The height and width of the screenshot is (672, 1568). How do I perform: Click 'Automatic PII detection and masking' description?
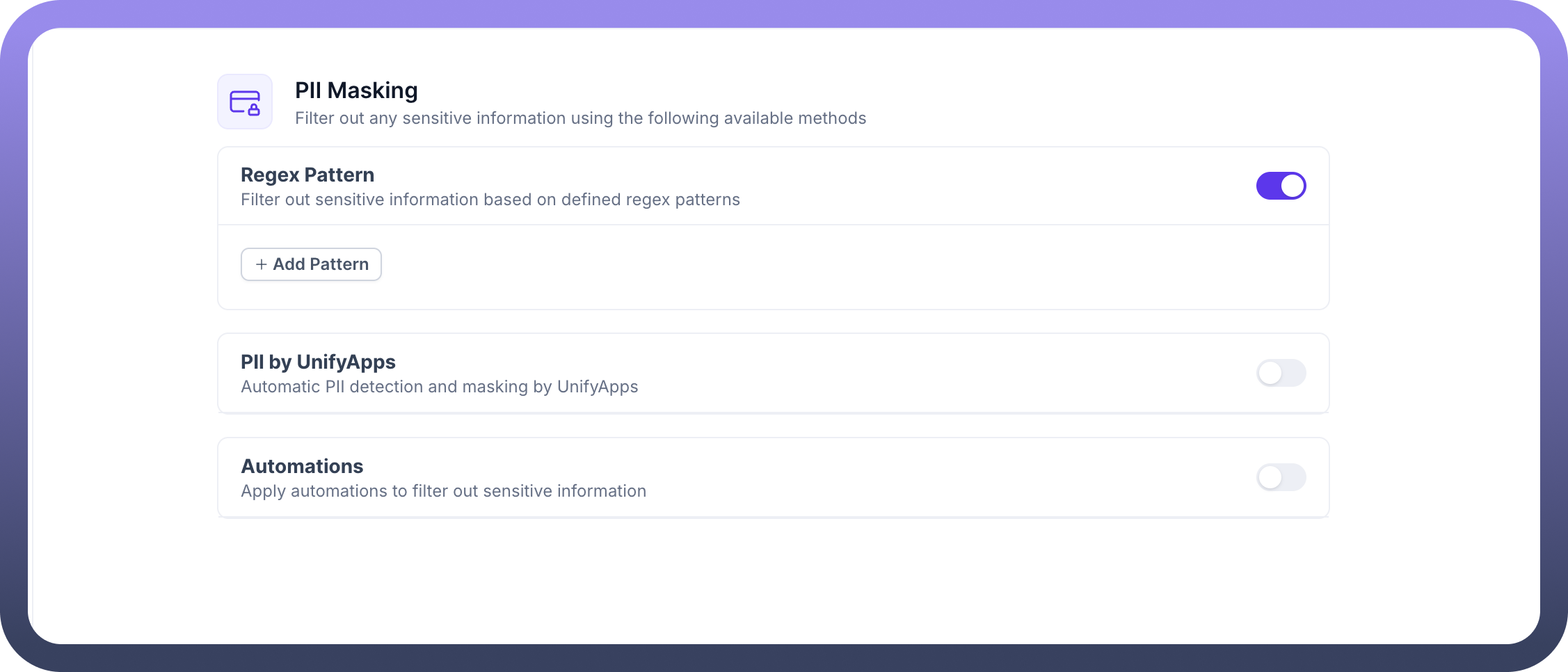tap(439, 387)
